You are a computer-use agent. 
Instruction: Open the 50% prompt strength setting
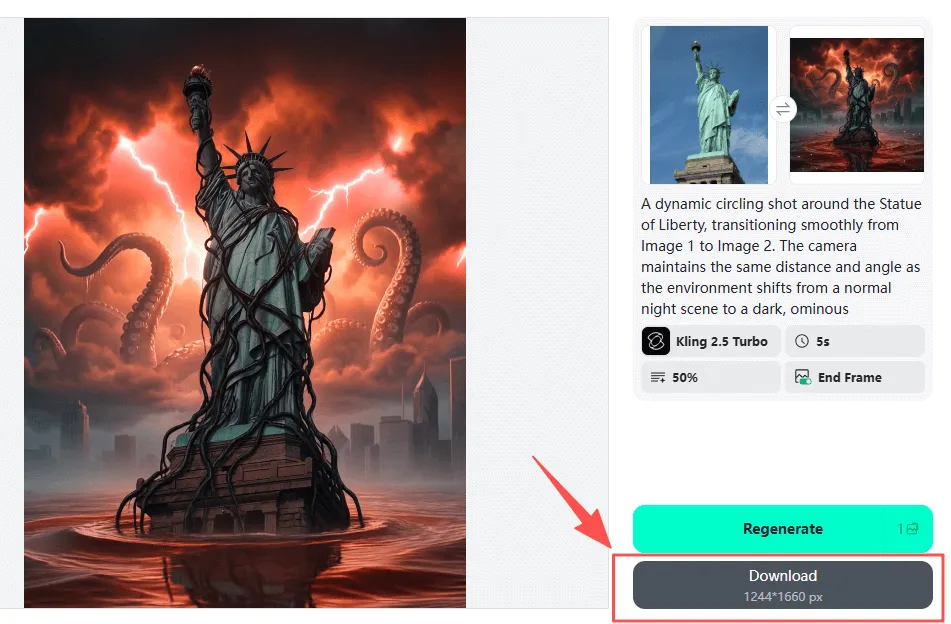tap(710, 377)
